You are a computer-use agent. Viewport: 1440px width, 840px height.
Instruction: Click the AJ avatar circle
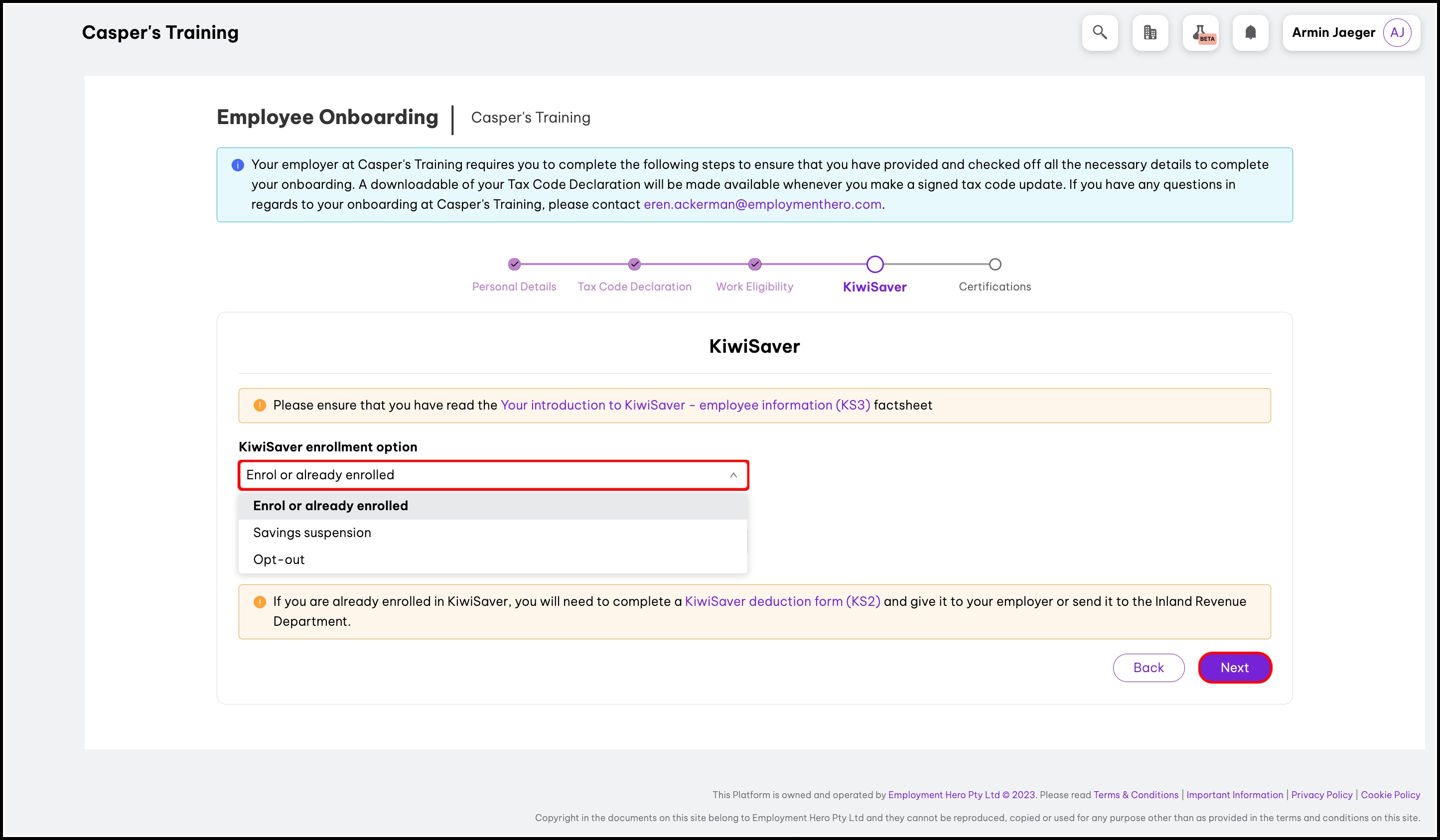click(x=1397, y=32)
